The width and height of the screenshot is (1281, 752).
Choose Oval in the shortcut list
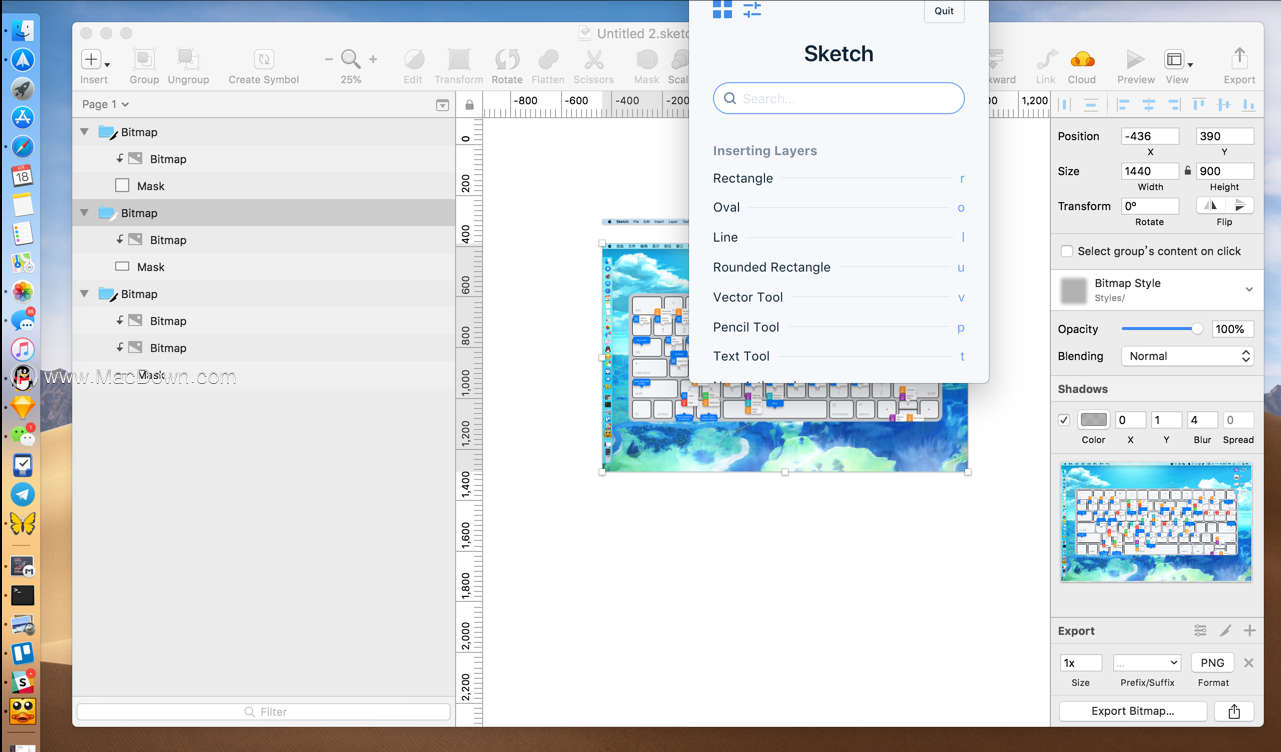(x=838, y=207)
